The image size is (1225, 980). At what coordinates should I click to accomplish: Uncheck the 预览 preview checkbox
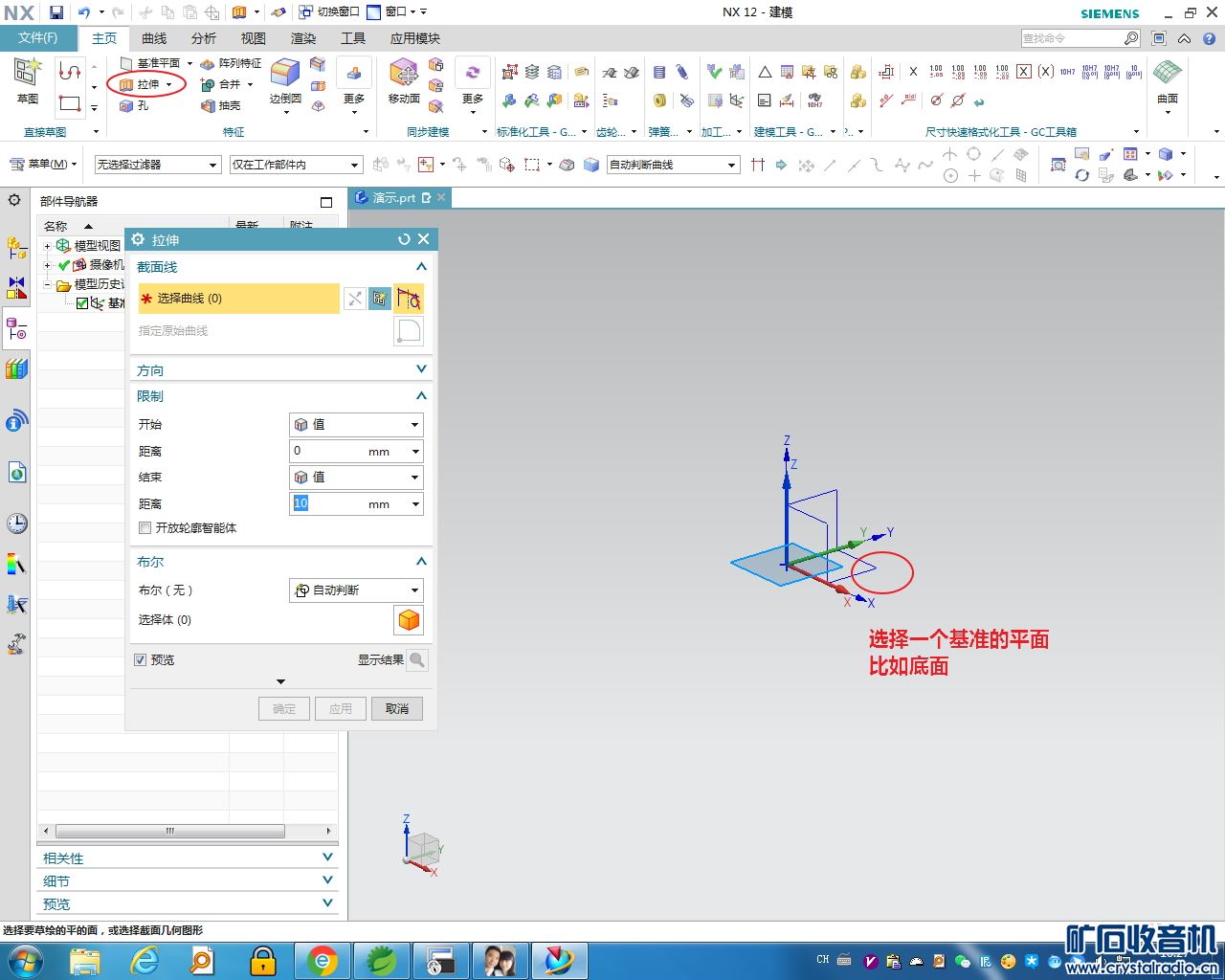click(x=141, y=659)
